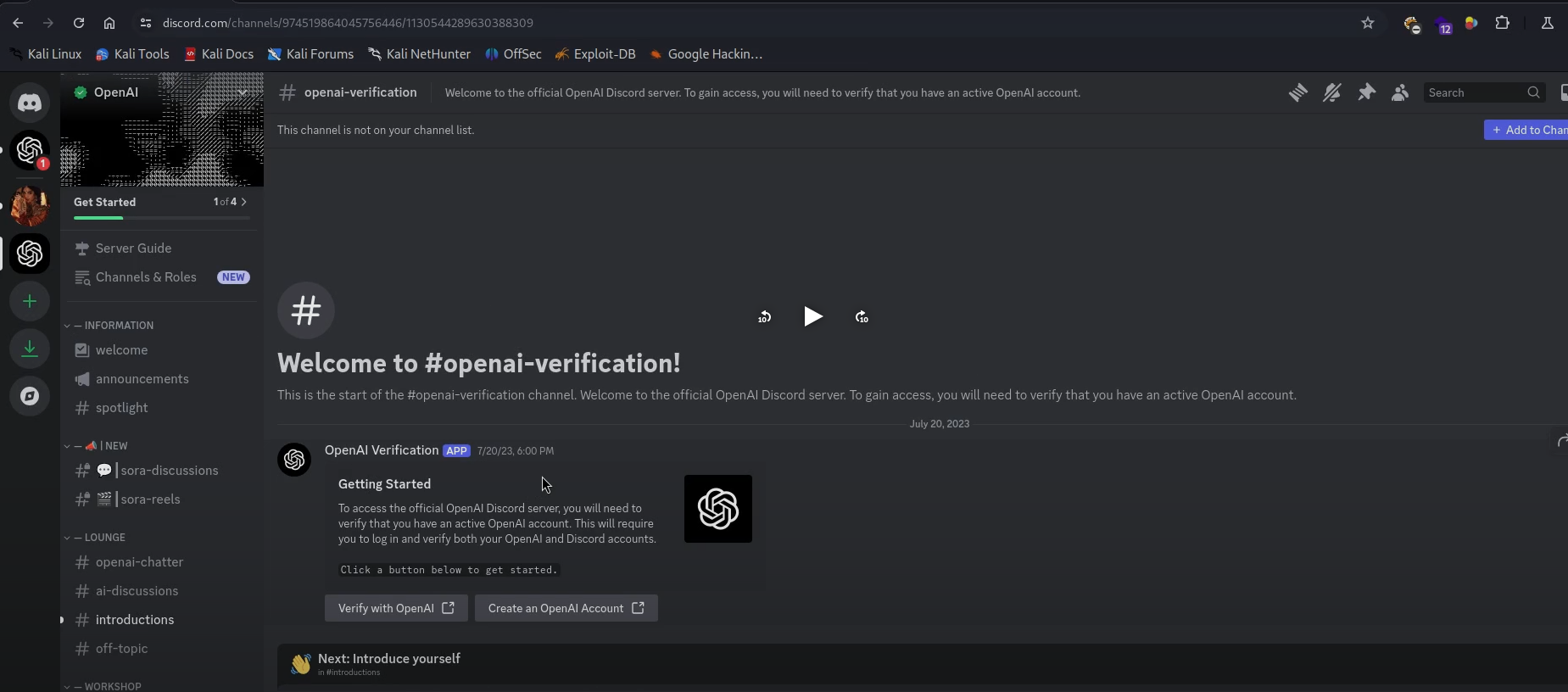Click Create an OpenAI Account button
Viewport: 1568px width, 692px height.
[566, 608]
